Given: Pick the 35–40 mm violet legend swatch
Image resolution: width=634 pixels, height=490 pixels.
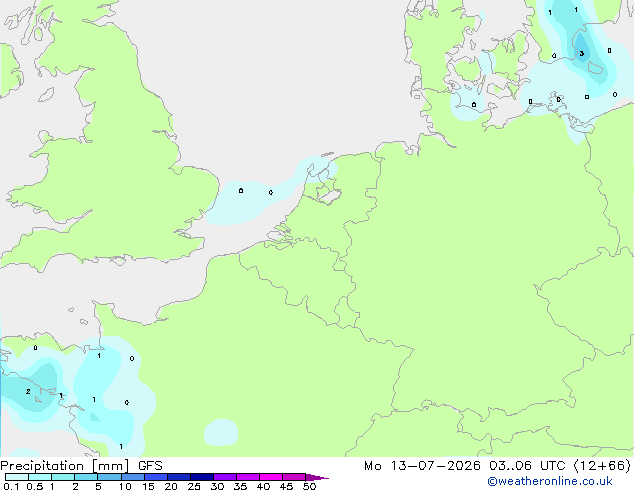Looking at the screenshot, I should tap(247, 477).
